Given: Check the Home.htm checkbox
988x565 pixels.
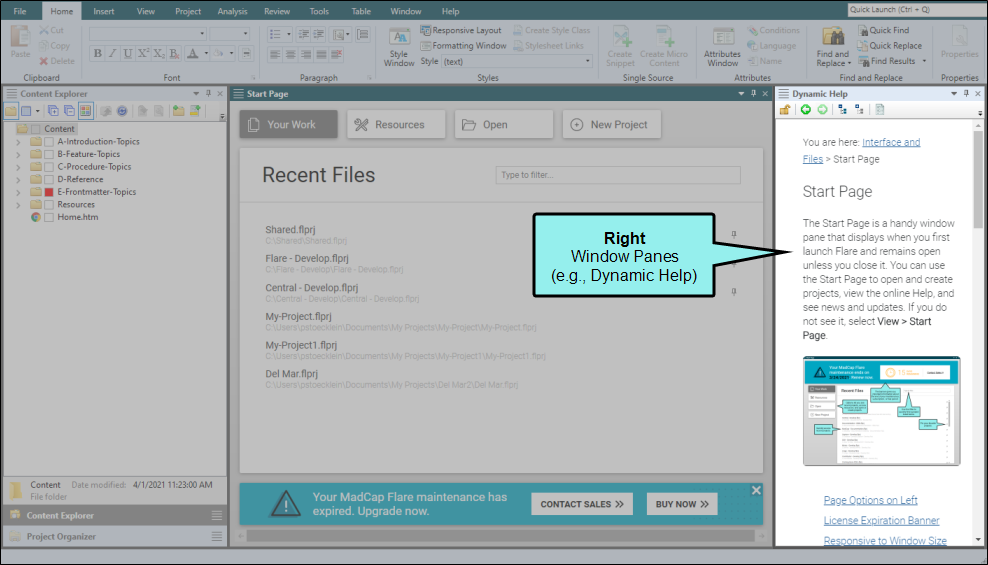Looking at the screenshot, I should pyautogui.click(x=49, y=217).
